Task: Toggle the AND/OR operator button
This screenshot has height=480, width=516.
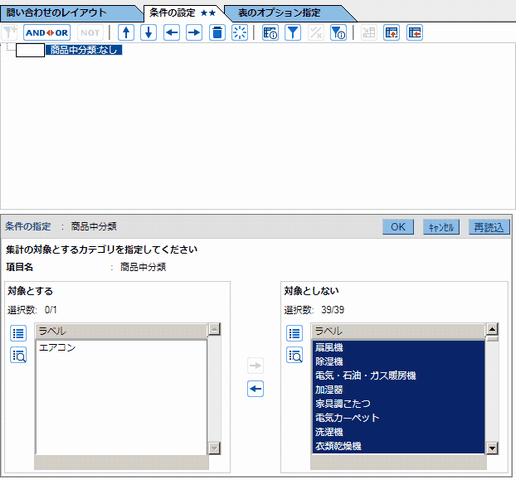Action: (47, 33)
